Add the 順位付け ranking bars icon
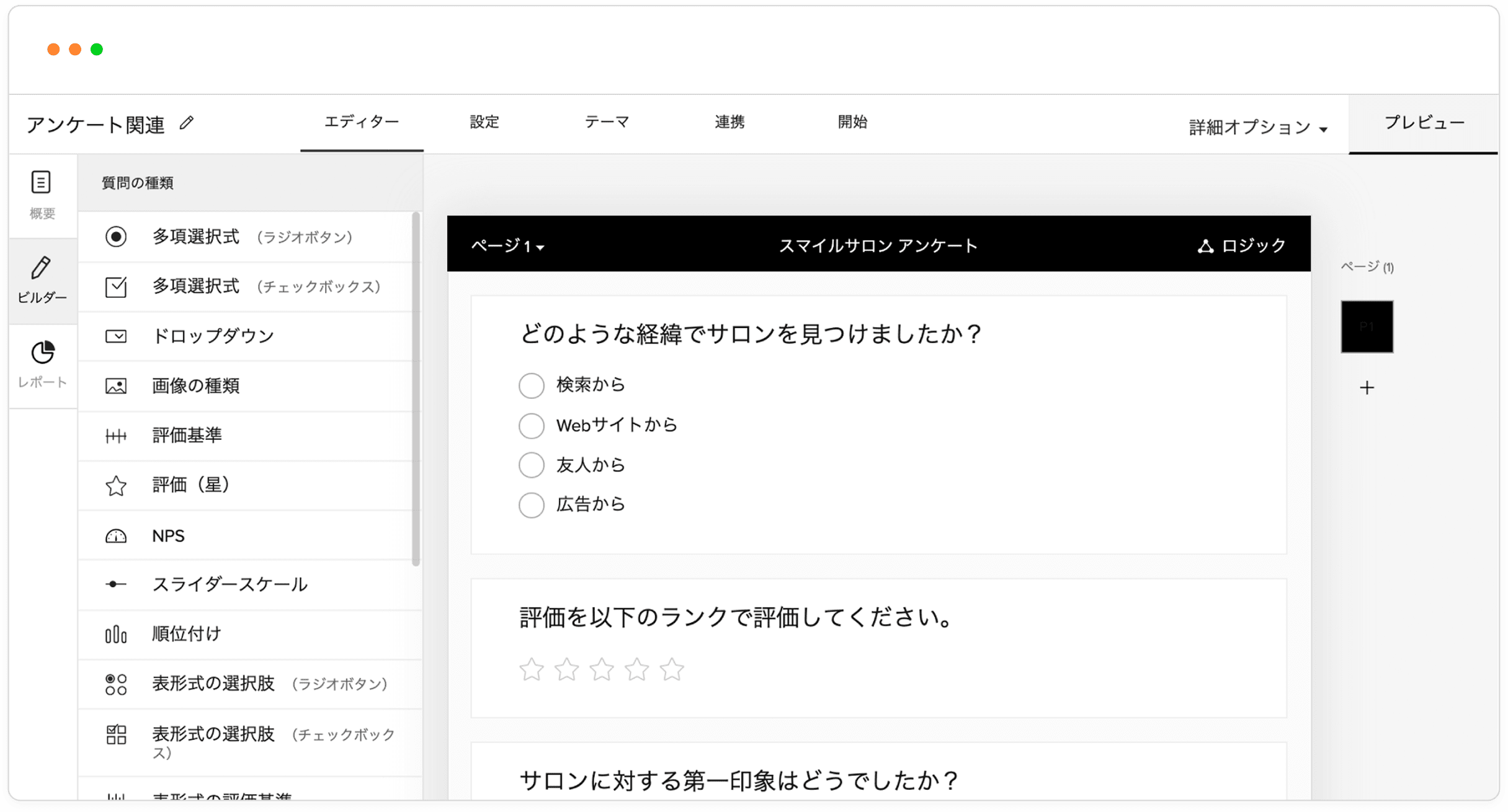Screen dimensions: 1508x812 116,634
